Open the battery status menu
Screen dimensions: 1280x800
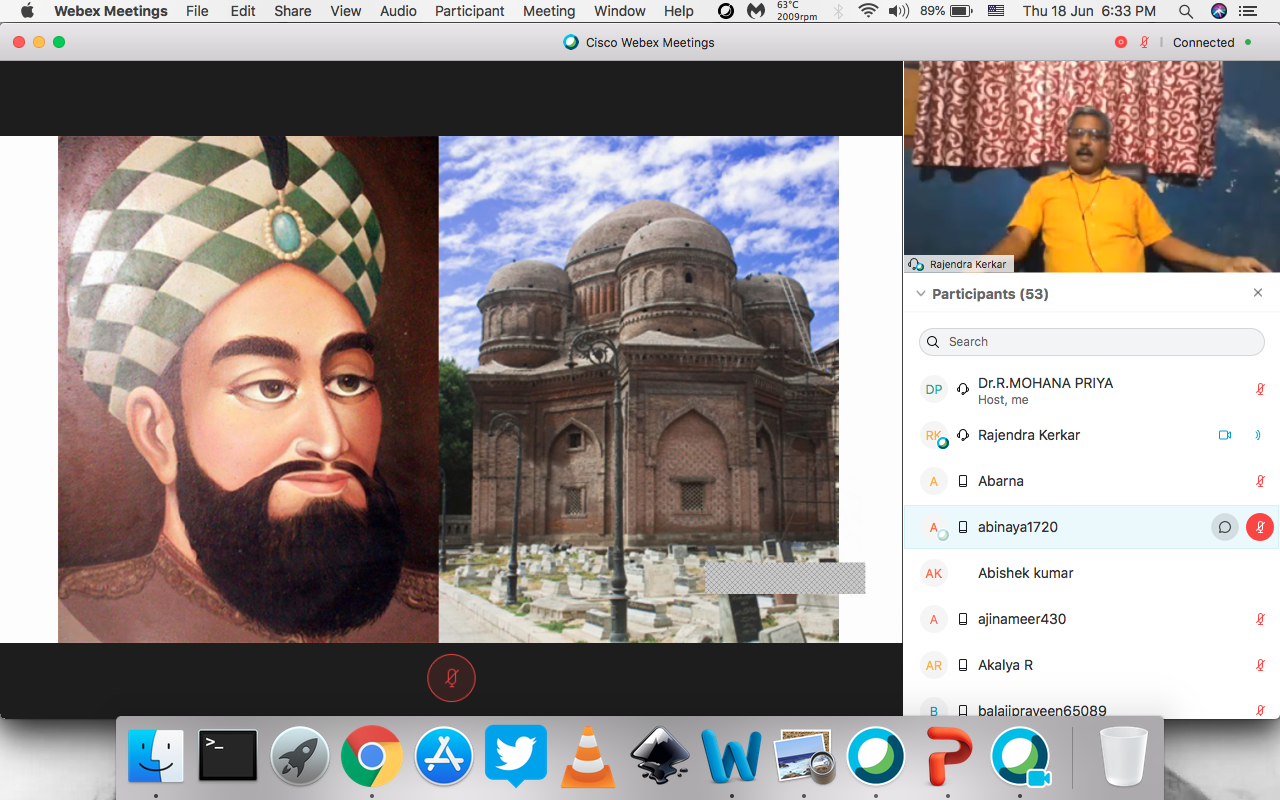click(x=947, y=11)
